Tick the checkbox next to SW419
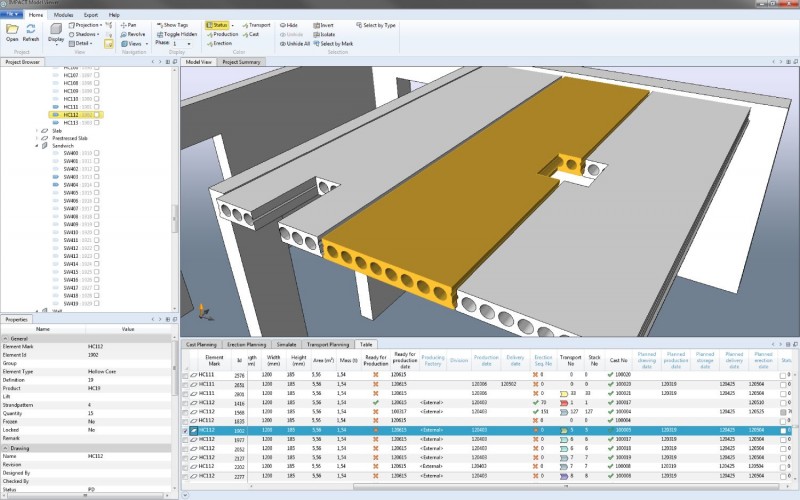This screenshot has width=800, height=500. click(x=96, y=304)
